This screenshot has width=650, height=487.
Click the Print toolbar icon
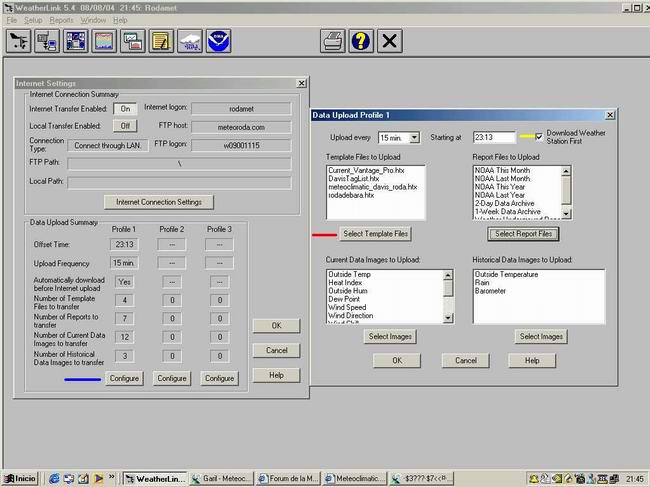pyautogui.click(x=332, y=41)
